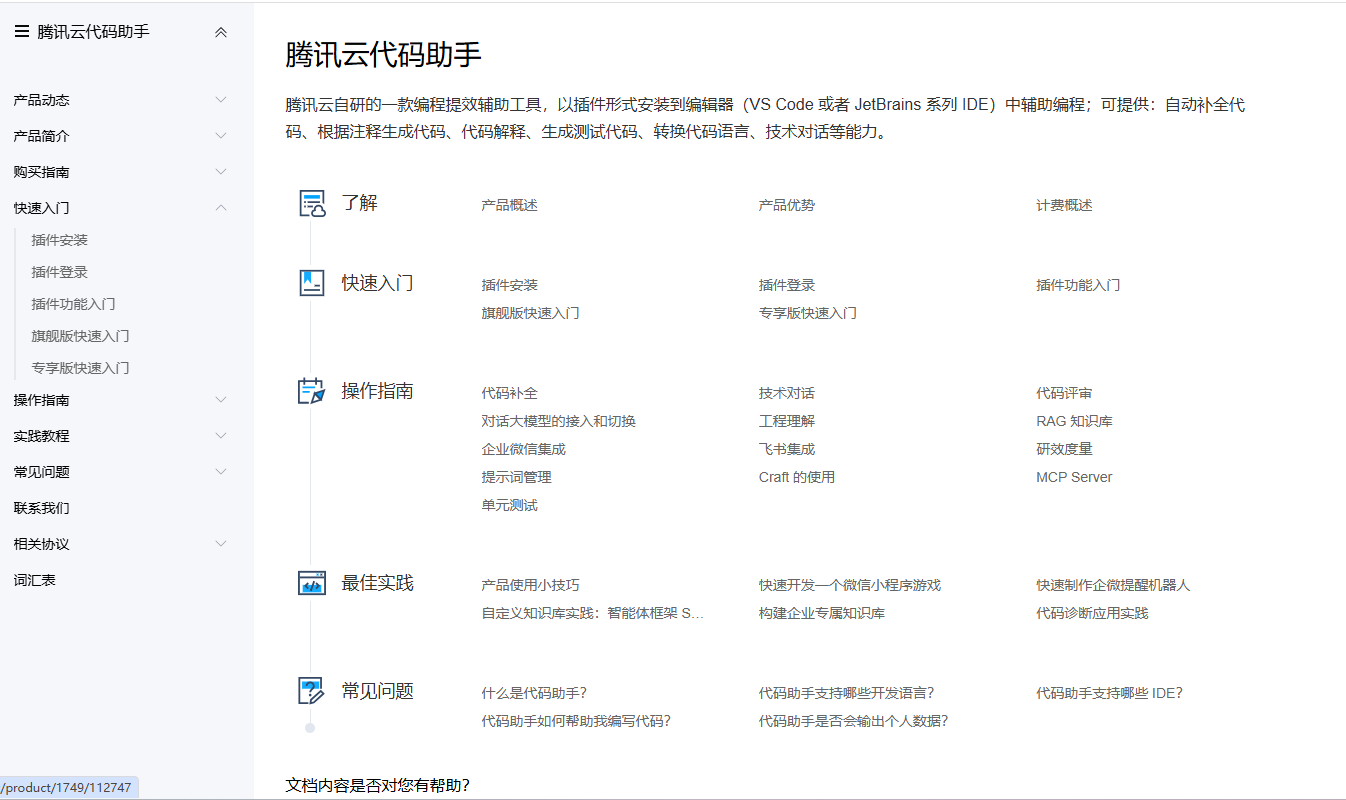Open 自定义知识库实践：智能体框架 link
Viewport: 1346px width, 800px height.
click(x=594, y=613)
